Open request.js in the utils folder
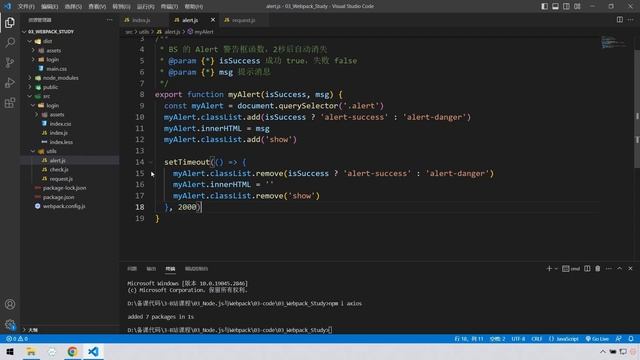 pos(61,179)
